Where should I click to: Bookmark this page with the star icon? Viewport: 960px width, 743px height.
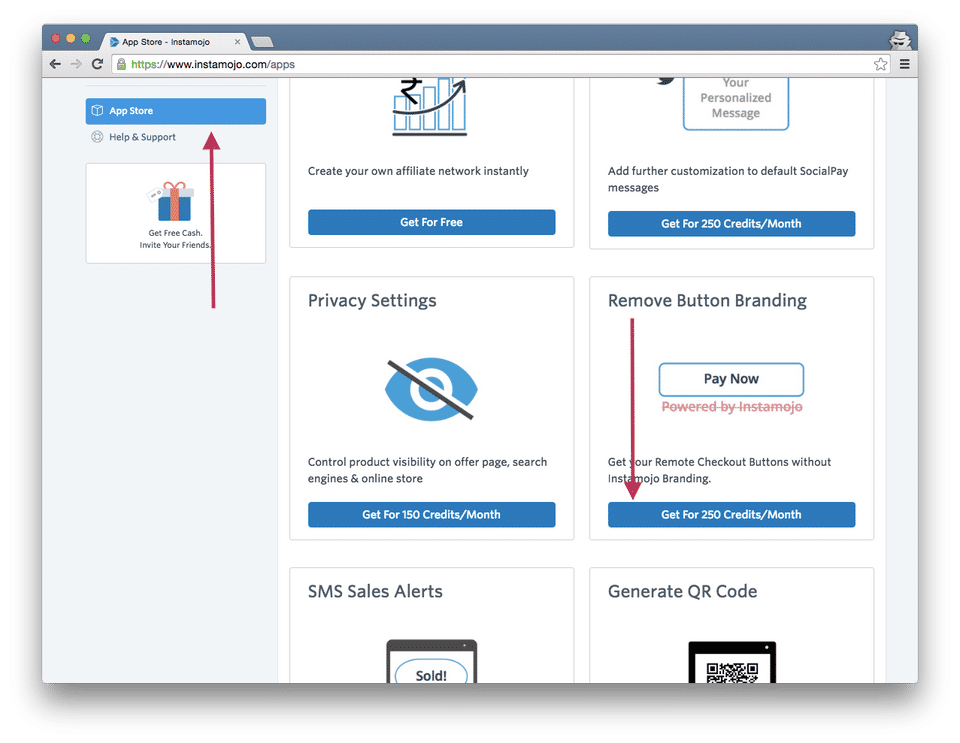(x=880, y=64)
